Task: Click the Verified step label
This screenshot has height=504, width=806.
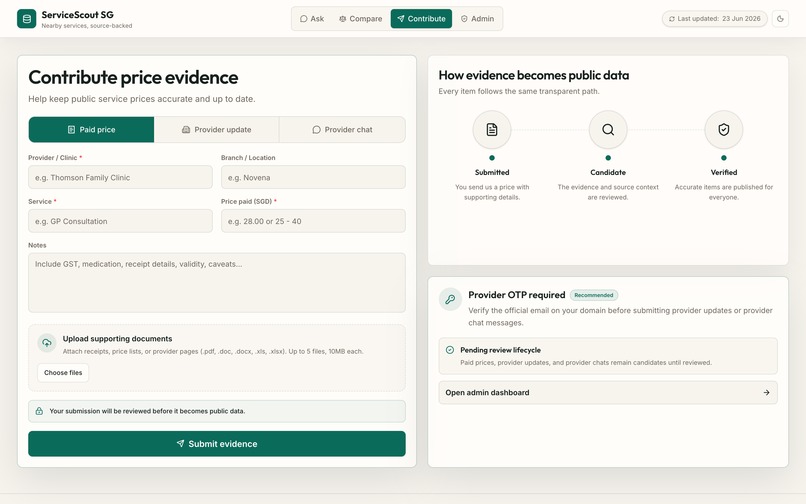Action: pos(724,172)
